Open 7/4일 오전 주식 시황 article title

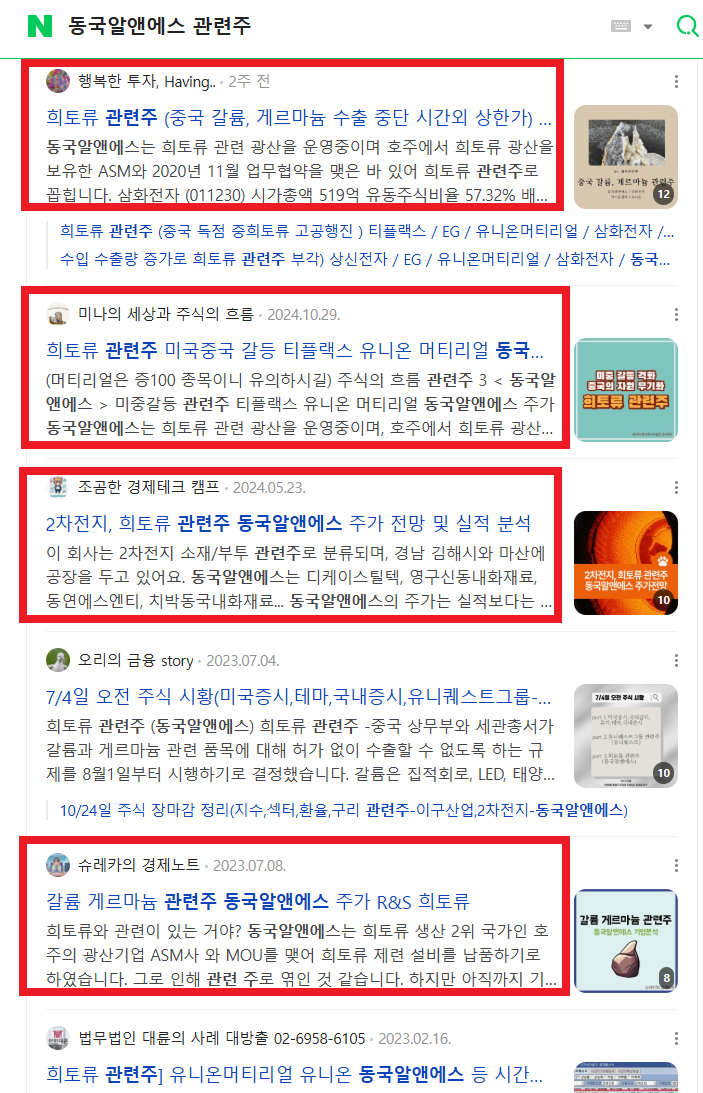pyautogui.click(x=298, y=696)
